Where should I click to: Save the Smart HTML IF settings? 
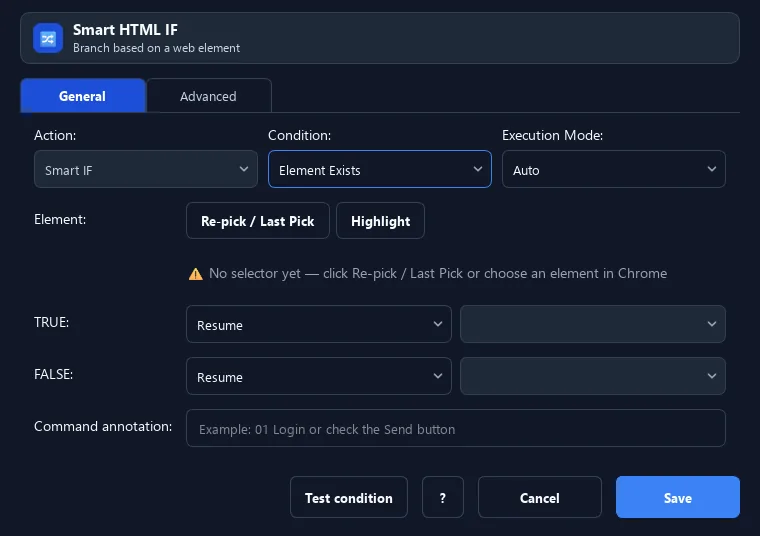pyautogui.click(x=678, y=498)
